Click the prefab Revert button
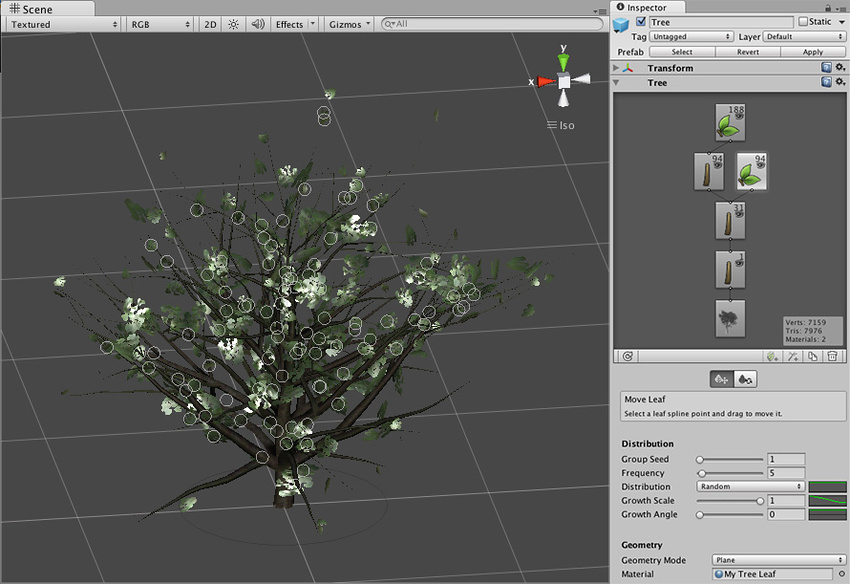 click(x=749, y=51)
